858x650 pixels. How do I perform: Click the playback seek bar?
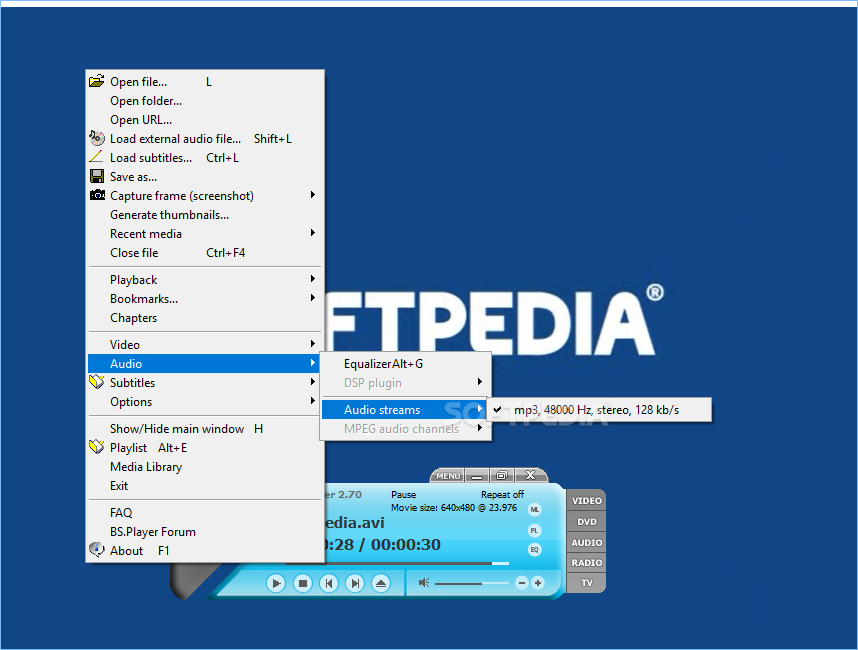click(417, 563)
